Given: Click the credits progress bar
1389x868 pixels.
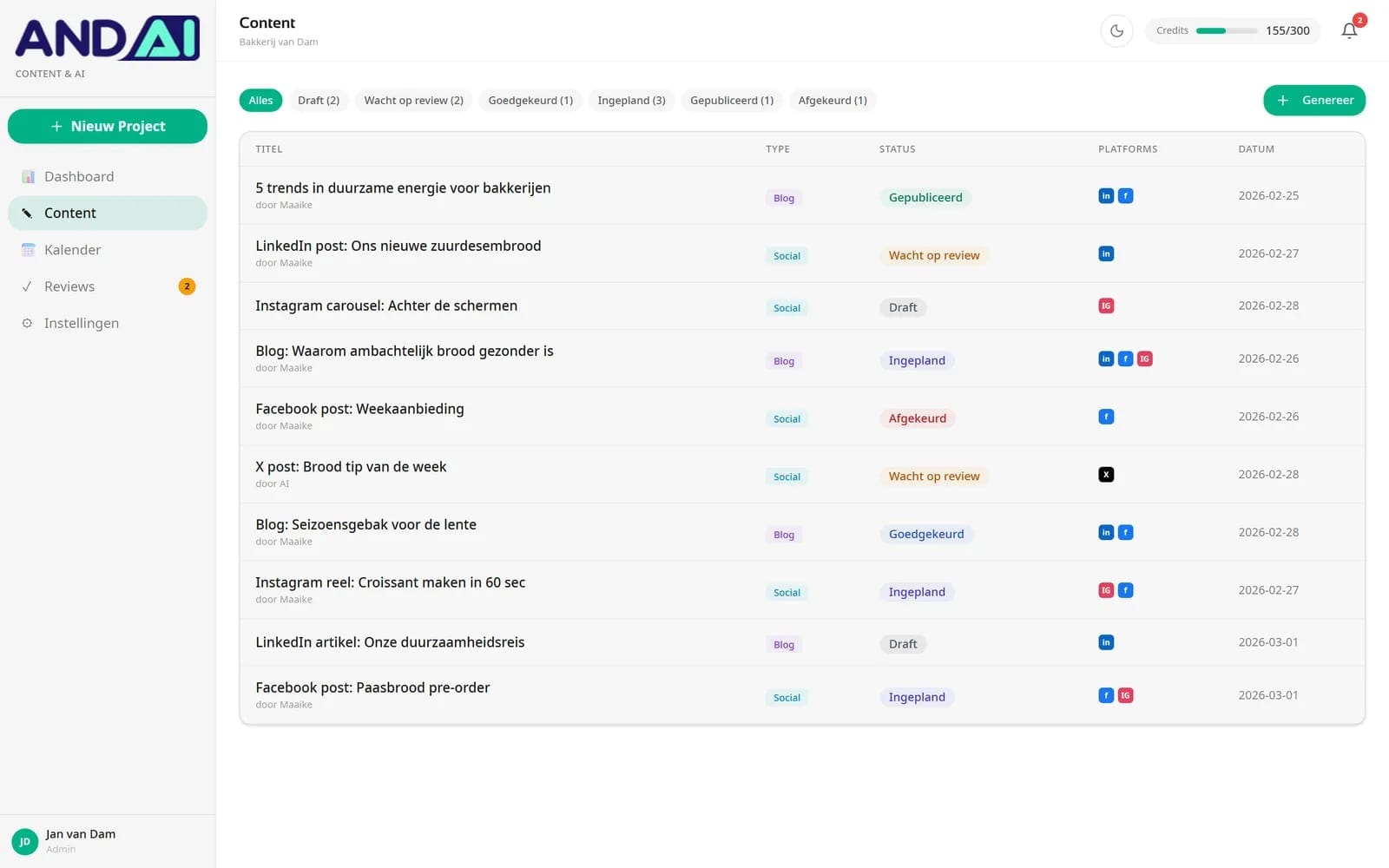Looking at the screenshot, I should point(1226,31).
